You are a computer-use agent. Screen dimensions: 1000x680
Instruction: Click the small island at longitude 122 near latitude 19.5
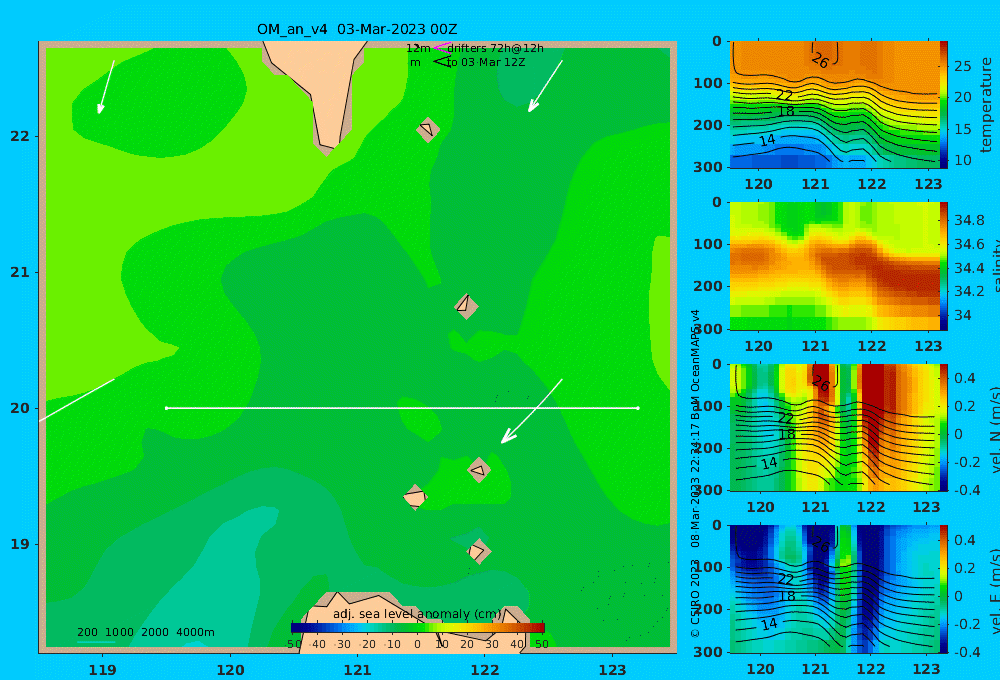pos(479,470)
